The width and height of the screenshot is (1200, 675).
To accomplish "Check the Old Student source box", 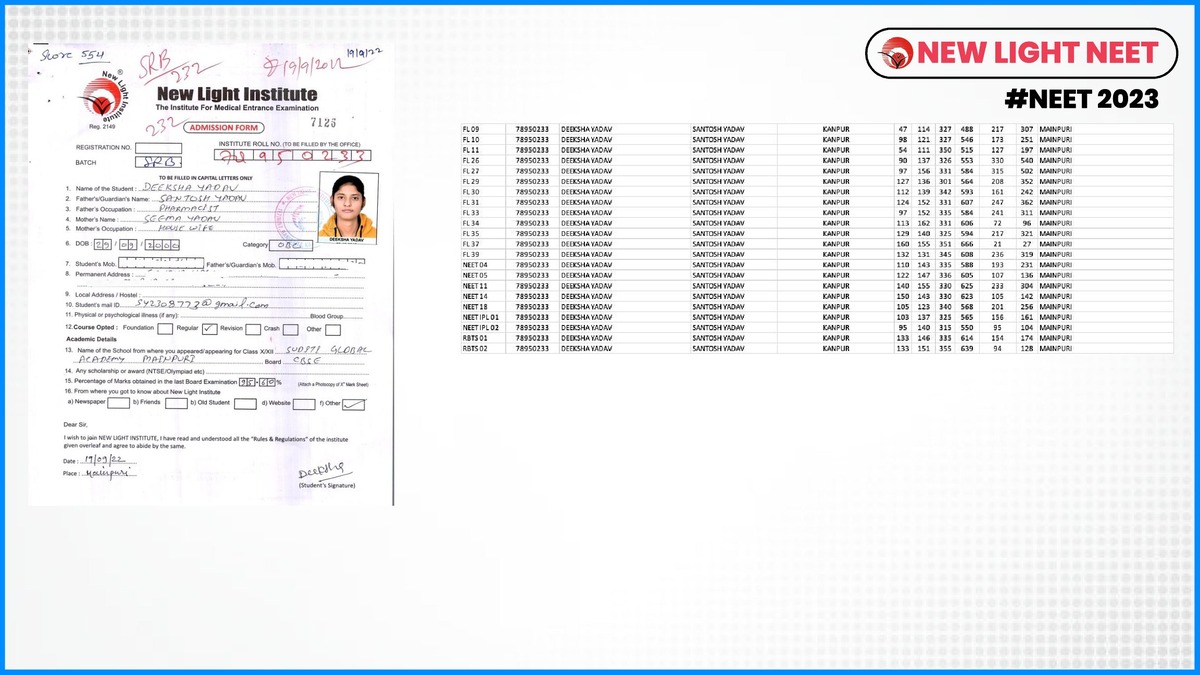I will (244, 403).
